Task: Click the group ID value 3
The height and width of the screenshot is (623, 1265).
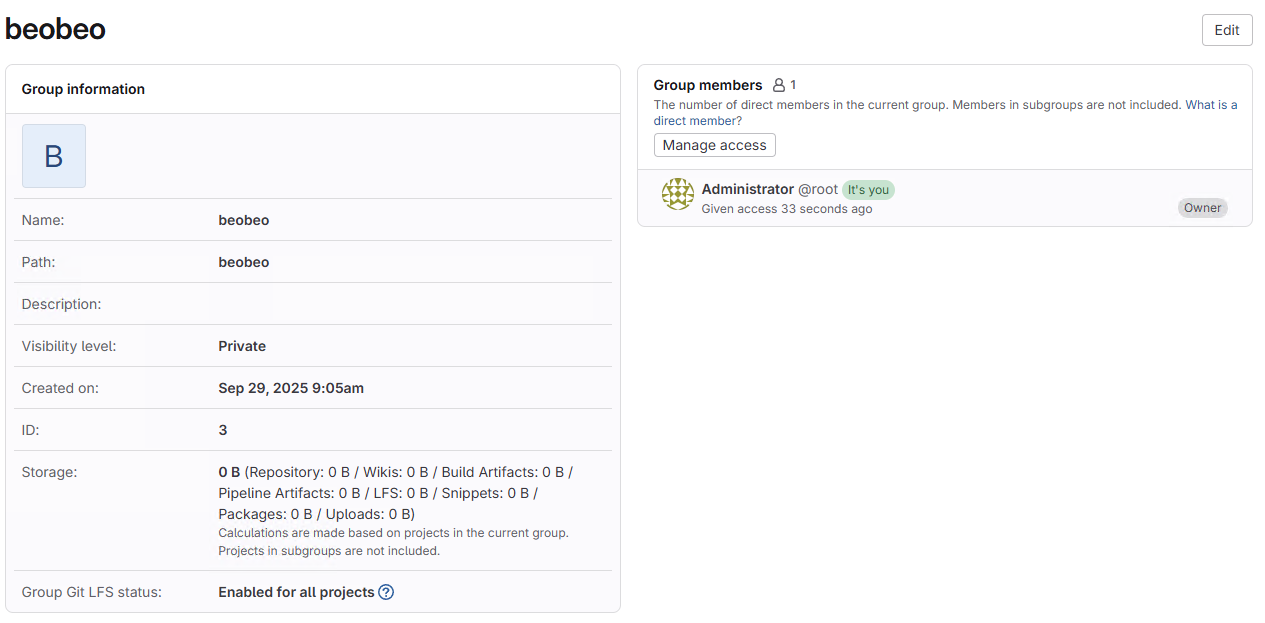Action: (223, 430)
